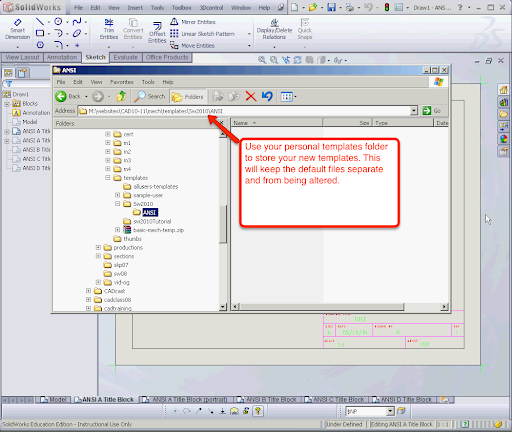Click the Print icon in top toolbar
This screenshot has height=432, width=512.
click(350, 7)
